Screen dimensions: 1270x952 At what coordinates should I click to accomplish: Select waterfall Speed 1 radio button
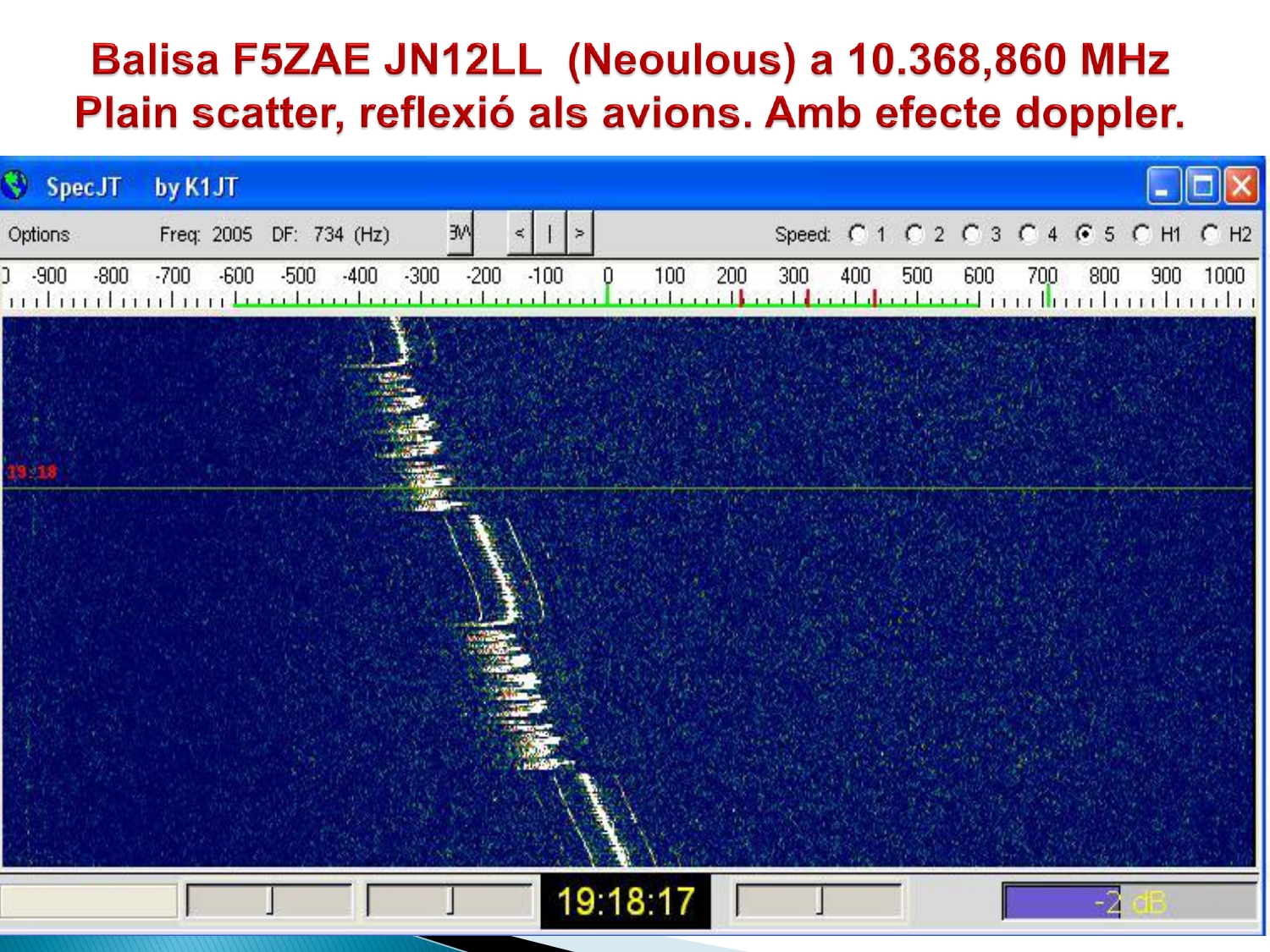click(858, 234)
